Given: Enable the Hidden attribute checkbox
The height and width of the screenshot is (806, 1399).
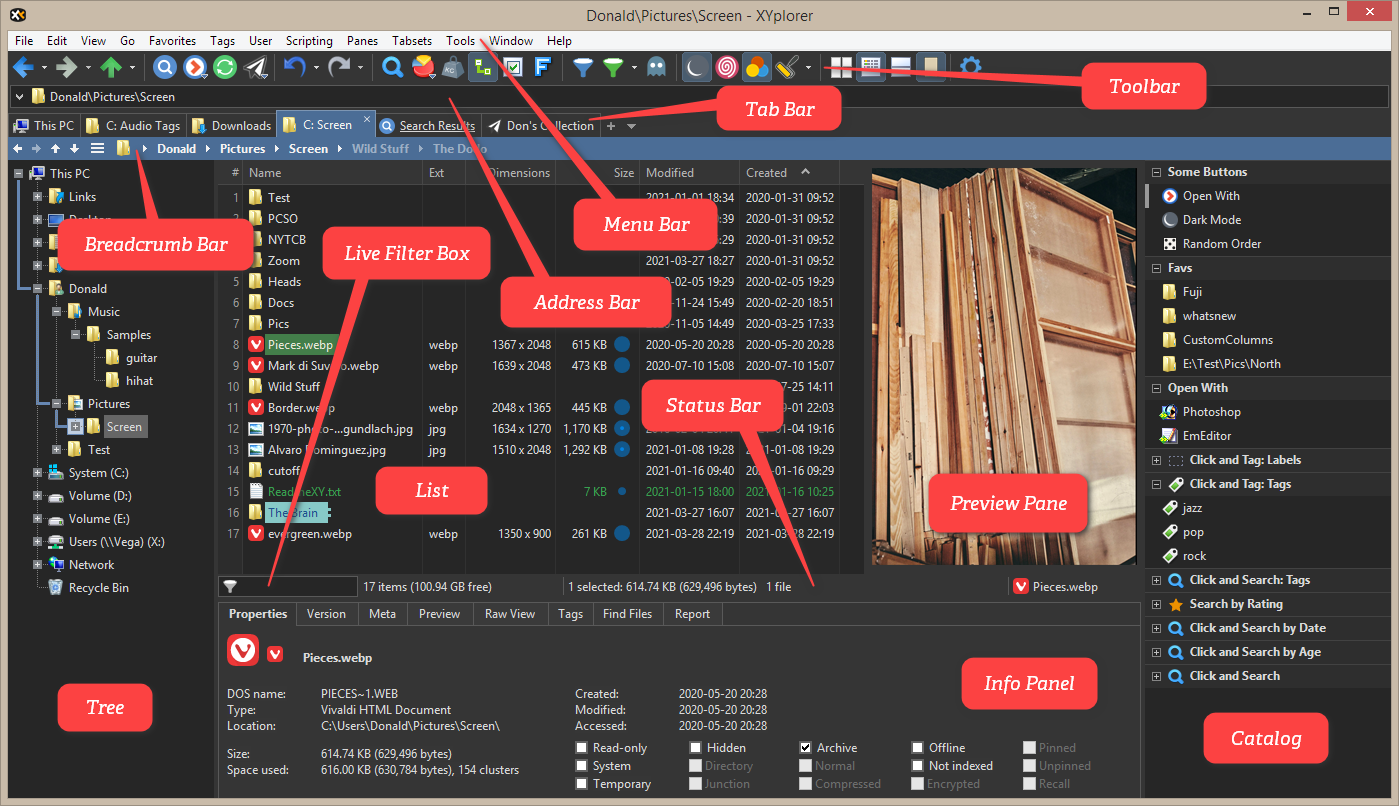Looking at the screenshot, I should click(696, 748).
